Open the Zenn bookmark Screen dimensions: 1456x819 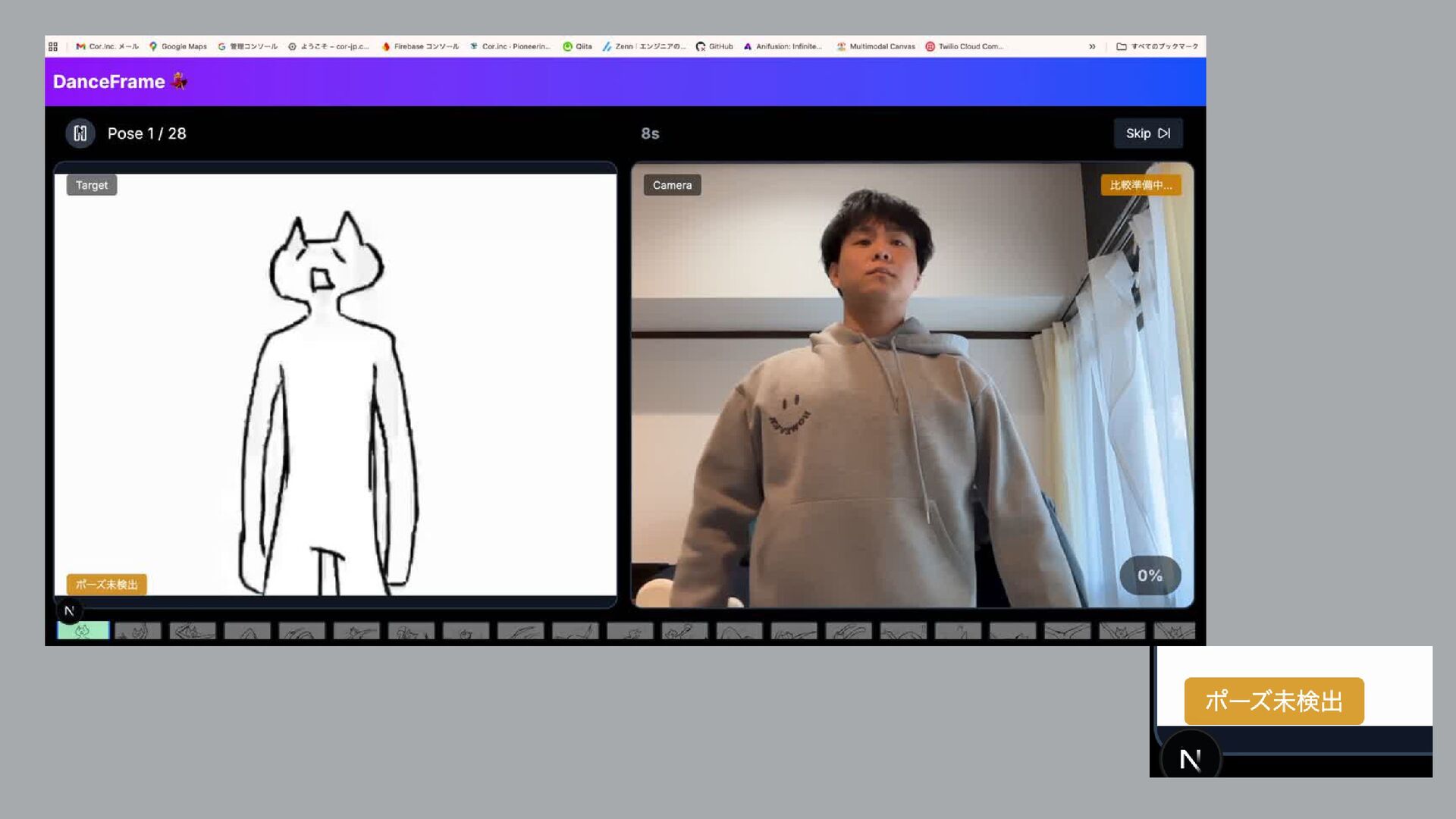[644, 46]
